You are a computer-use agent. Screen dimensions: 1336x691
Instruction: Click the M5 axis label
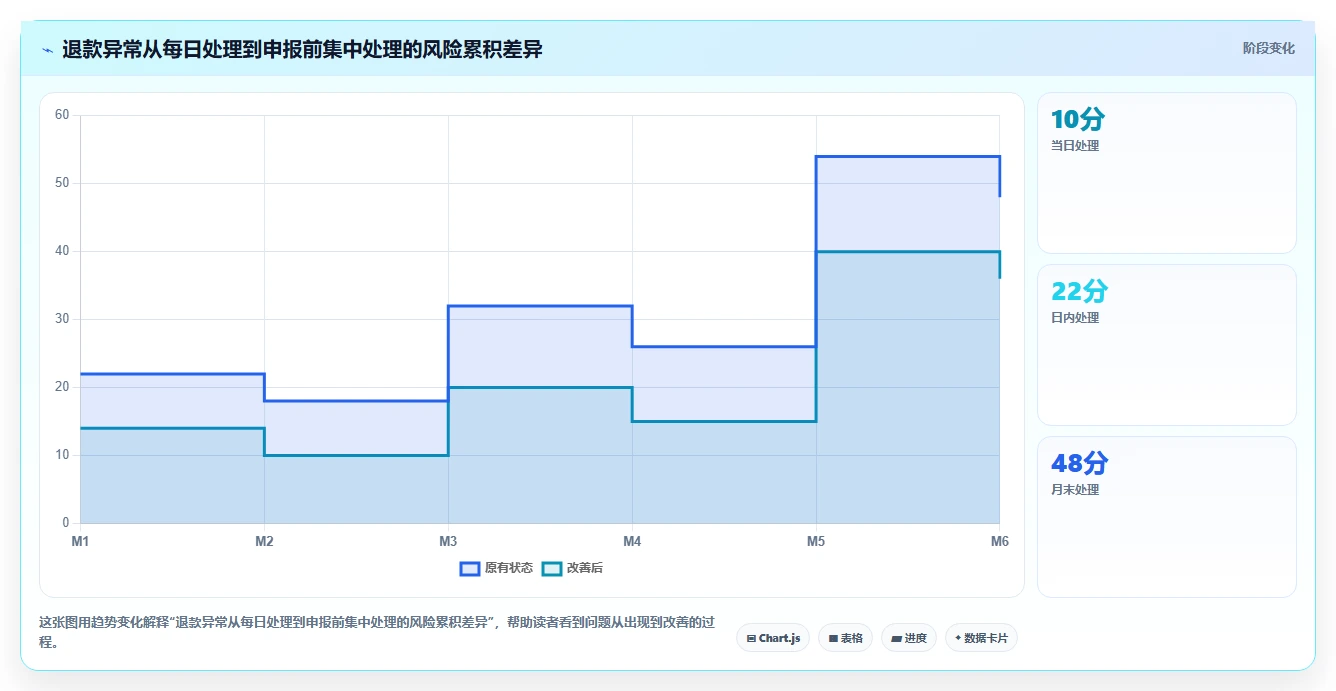click(x=816, y=541)
